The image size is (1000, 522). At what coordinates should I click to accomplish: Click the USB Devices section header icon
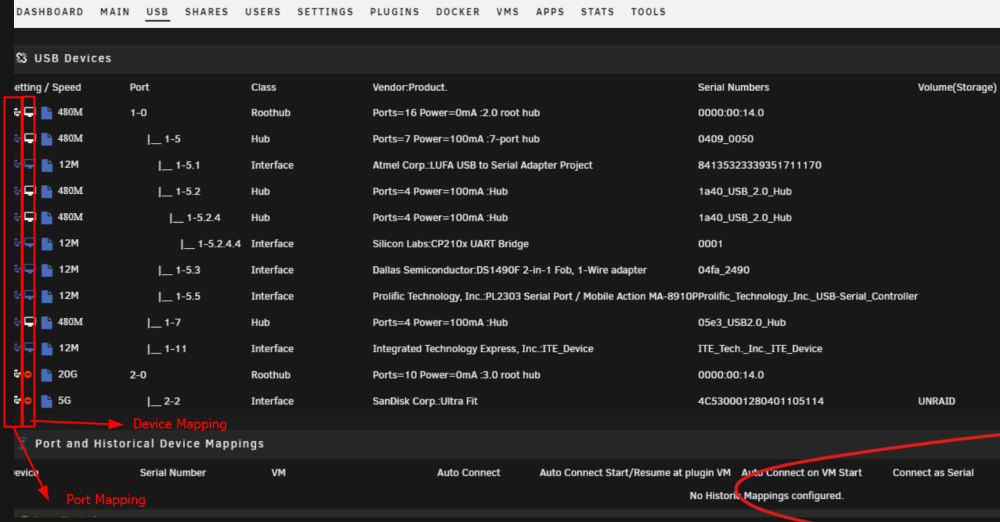point(22,58)
